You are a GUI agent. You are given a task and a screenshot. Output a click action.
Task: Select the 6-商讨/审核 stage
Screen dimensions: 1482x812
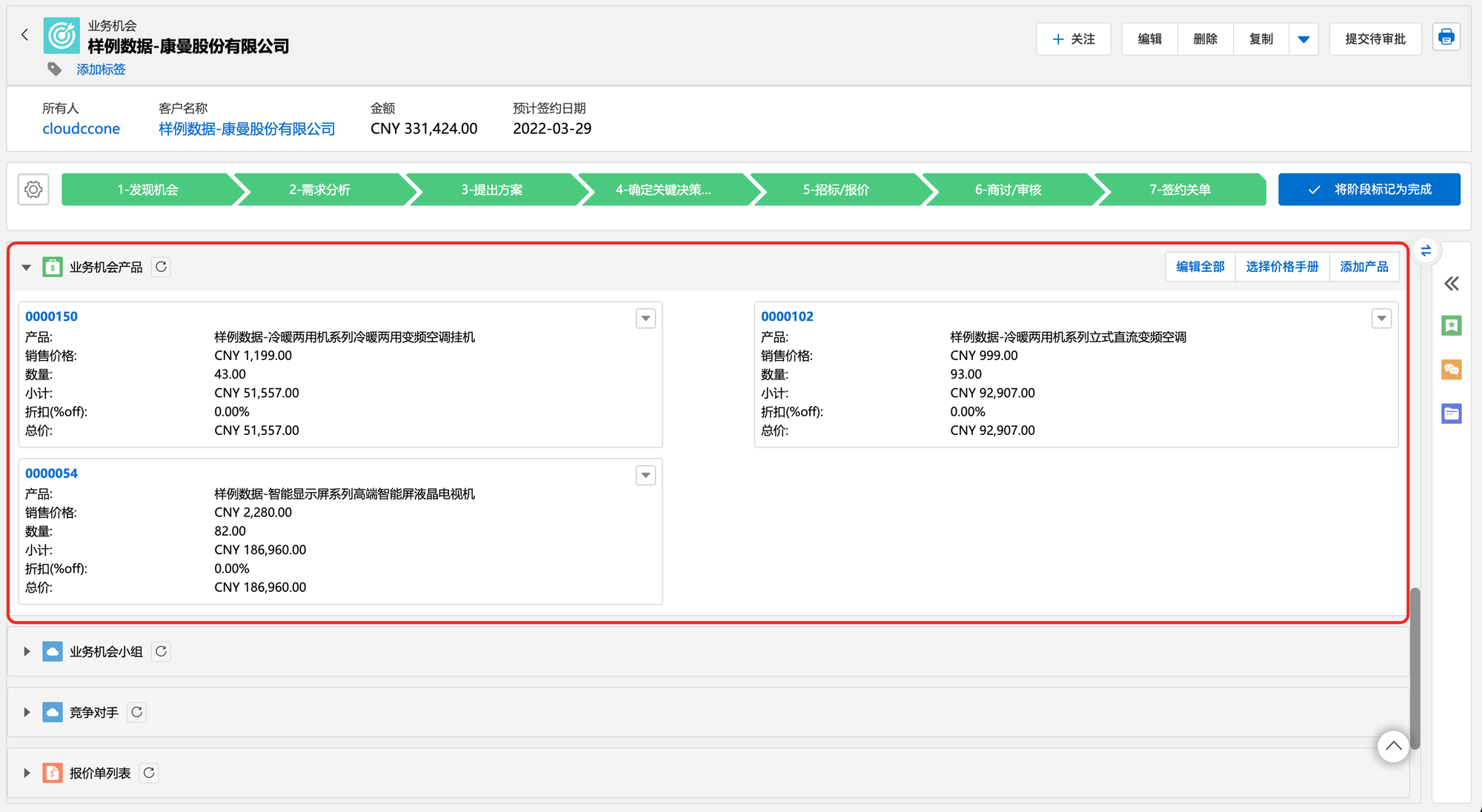coord(1008,190)
